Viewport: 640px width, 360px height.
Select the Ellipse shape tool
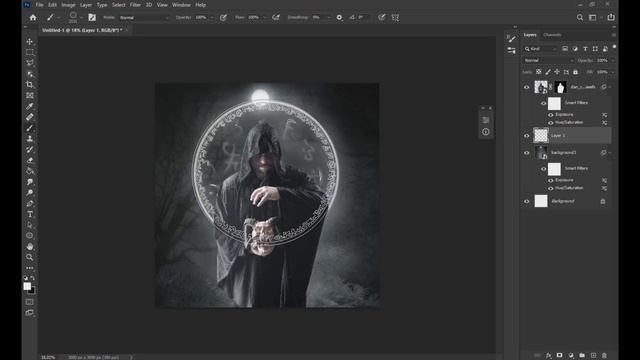tap(30, 236)
